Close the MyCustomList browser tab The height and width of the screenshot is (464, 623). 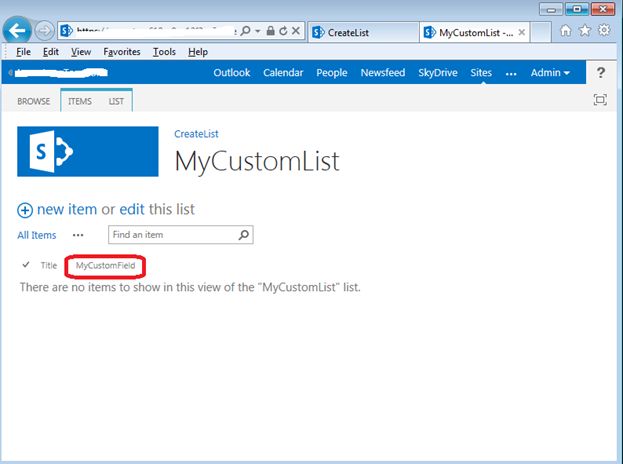coord(522,32)
